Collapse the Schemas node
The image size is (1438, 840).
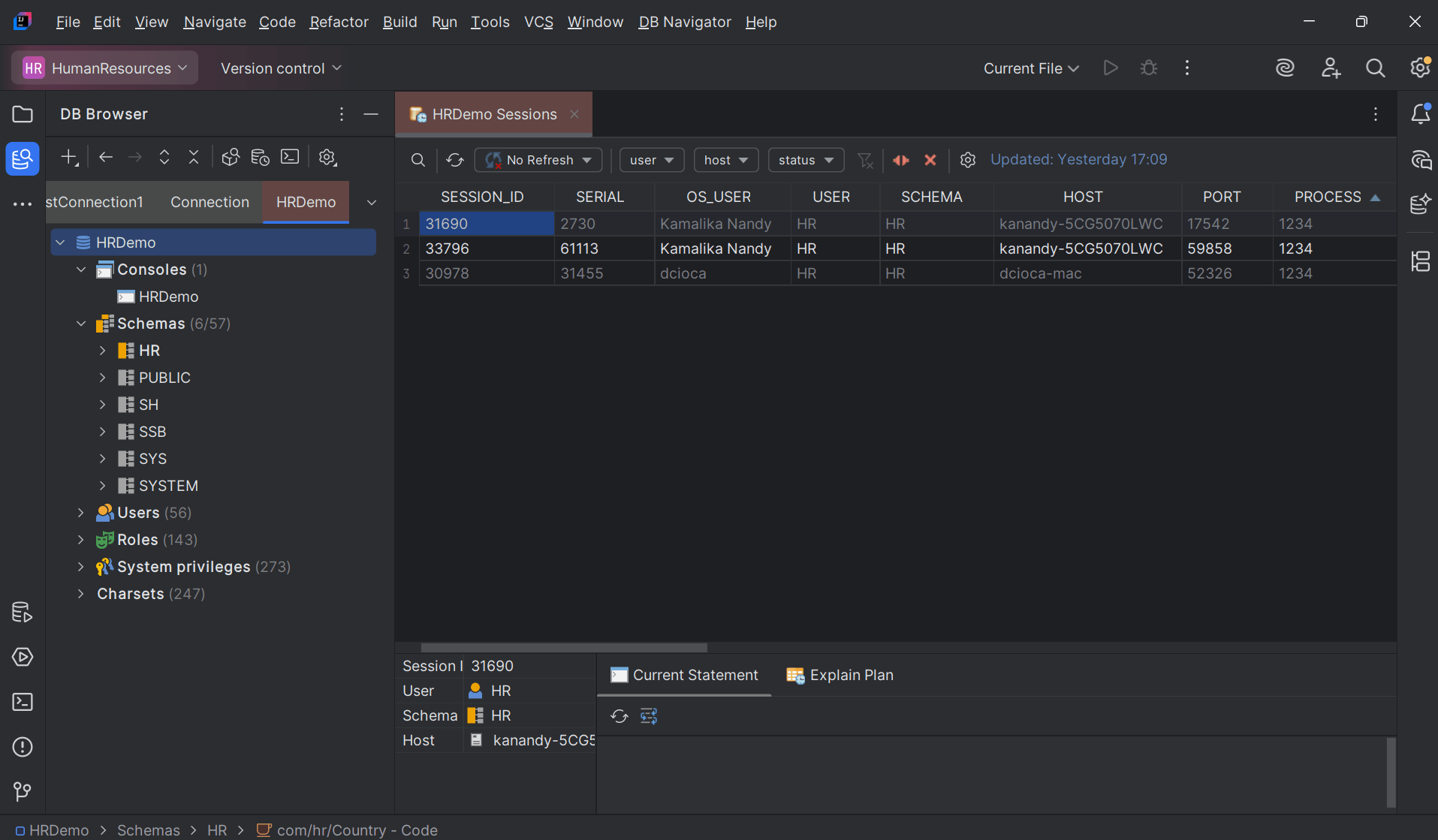tap(80, 324)
